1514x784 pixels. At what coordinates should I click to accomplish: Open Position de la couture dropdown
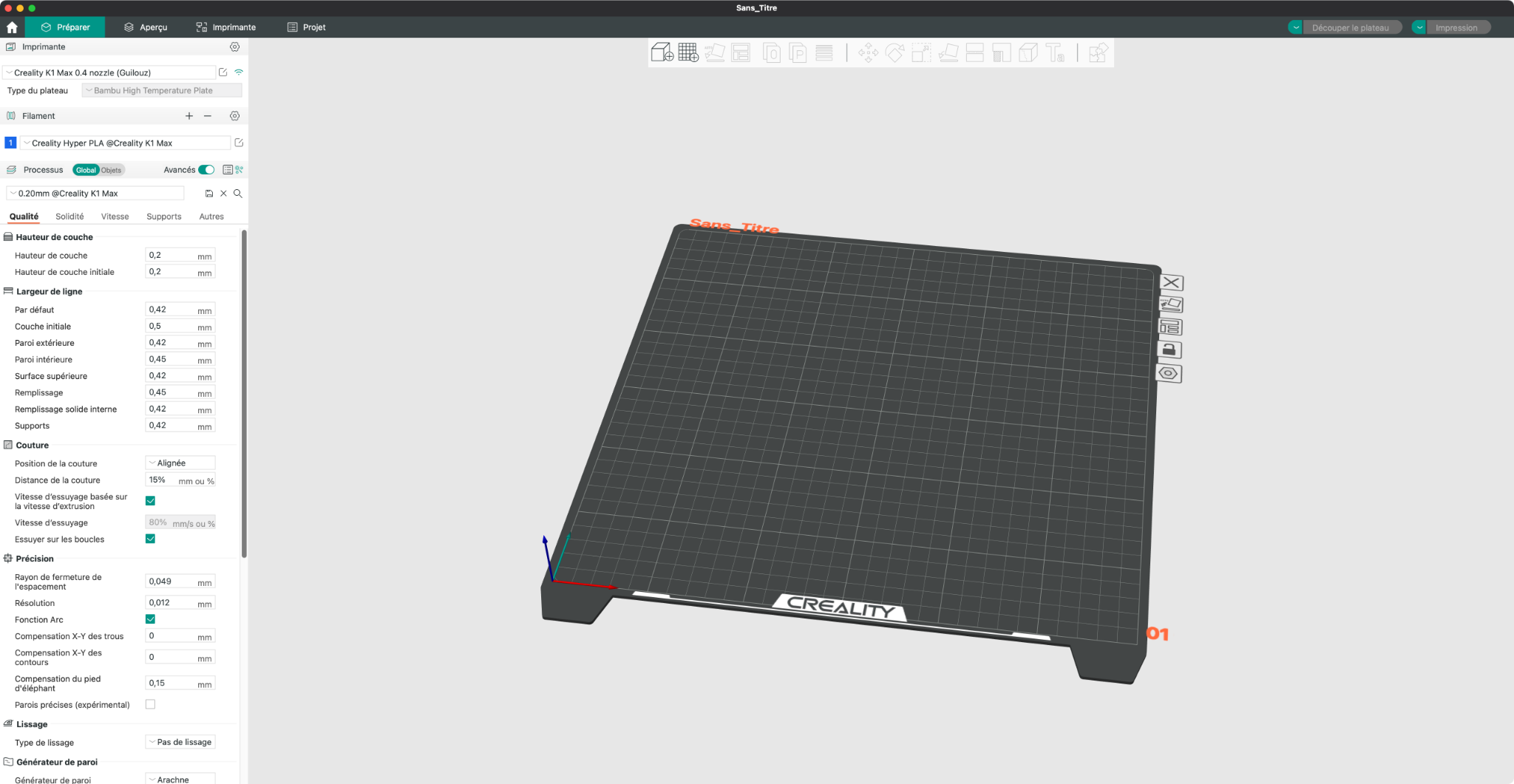(x=180, y=463)
